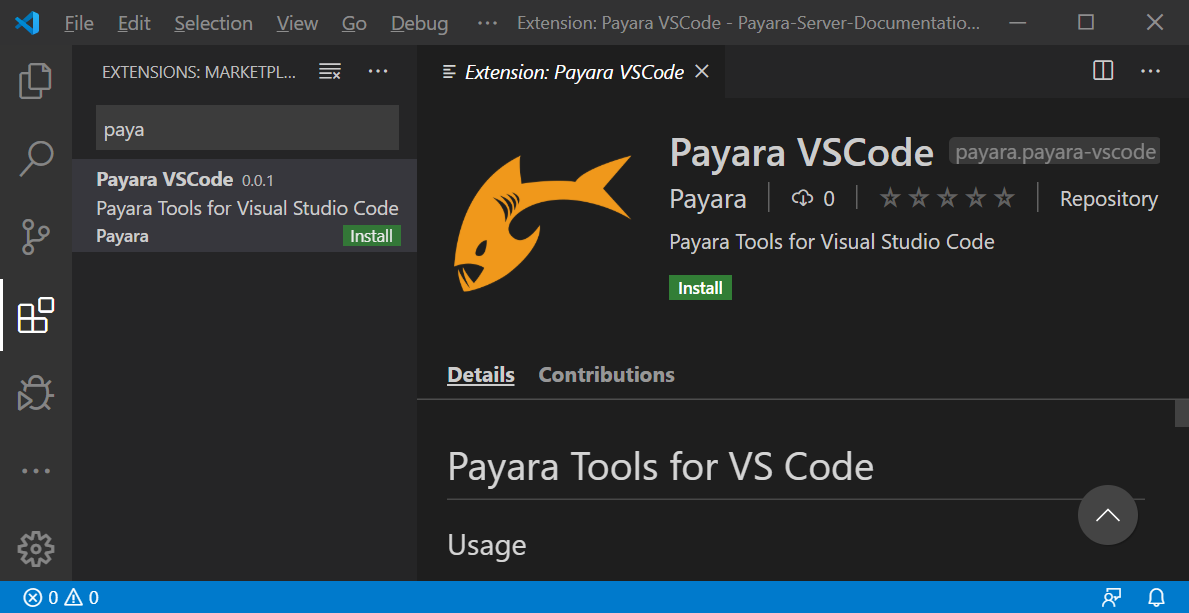This screenshot has height=613, width=1189.
Task: Open the Run and Debug icon
Action: click(36, 393)
